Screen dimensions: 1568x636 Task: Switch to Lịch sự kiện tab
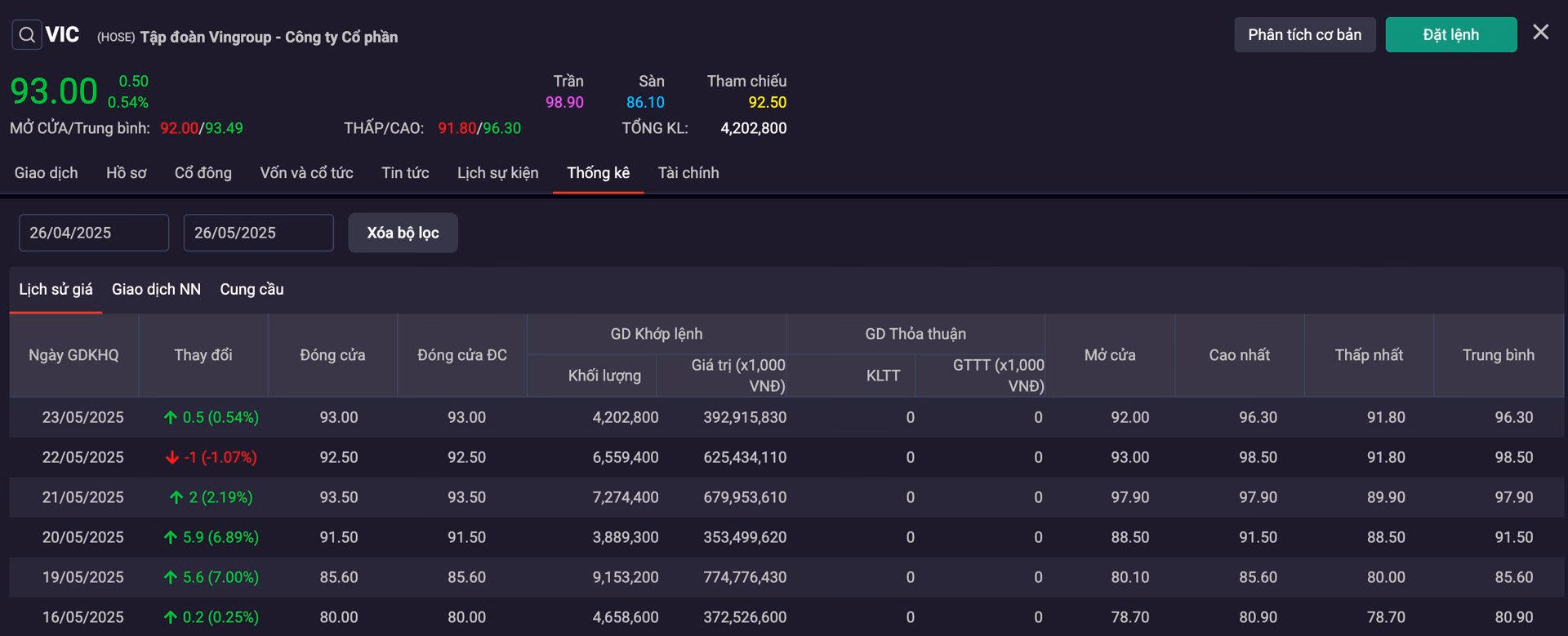pyautogui.click(x=497, y=173)
